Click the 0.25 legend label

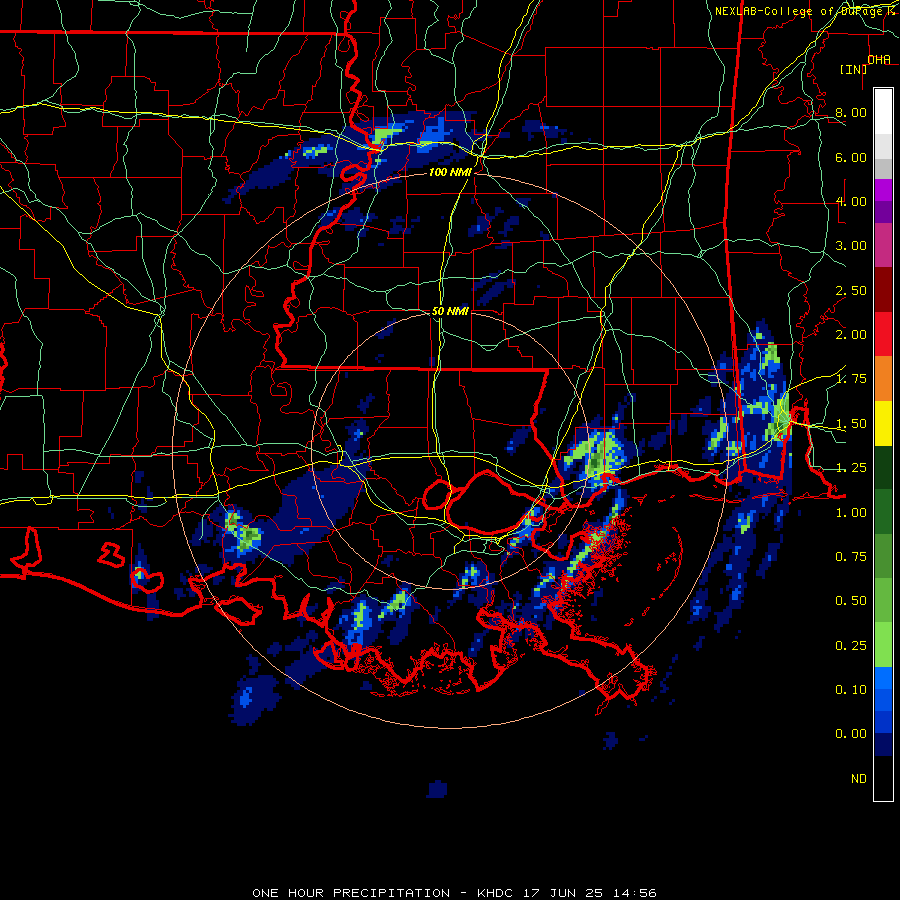tap(851, 646)
